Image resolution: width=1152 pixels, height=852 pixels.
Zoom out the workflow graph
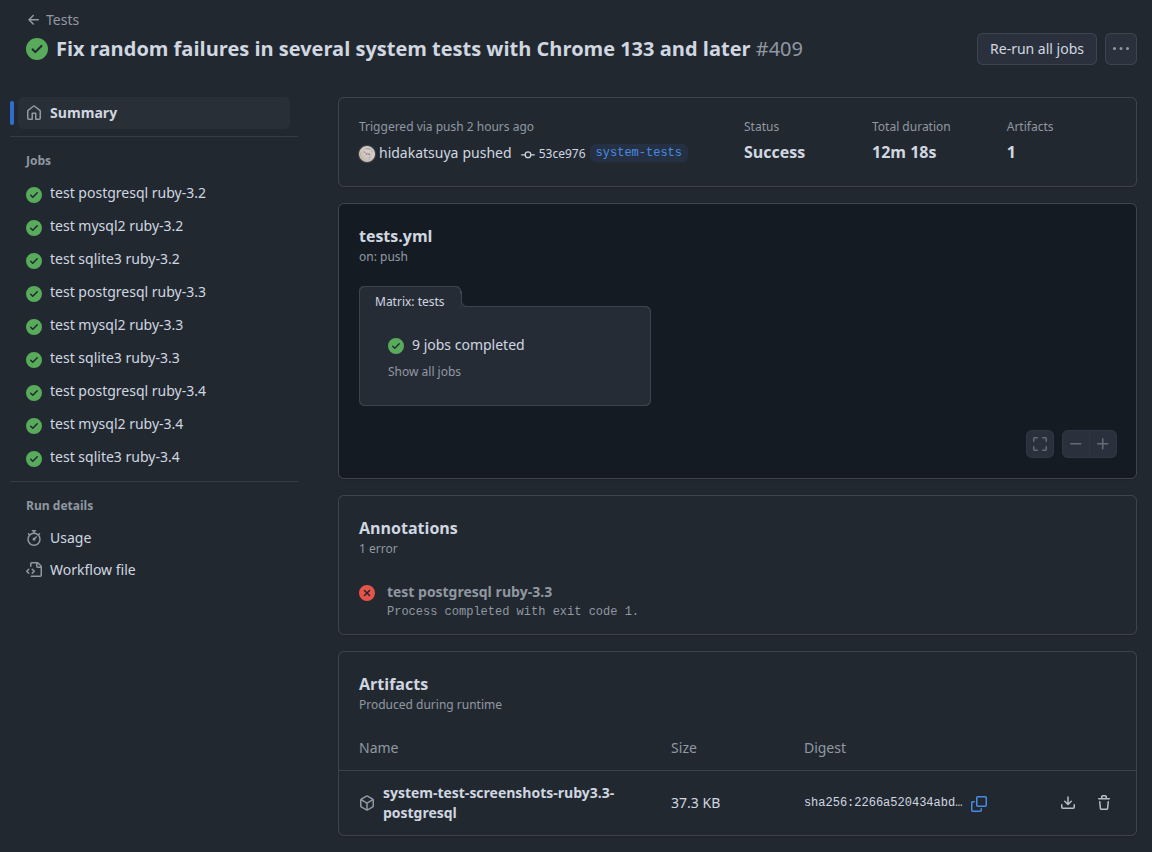[1076, 444]
